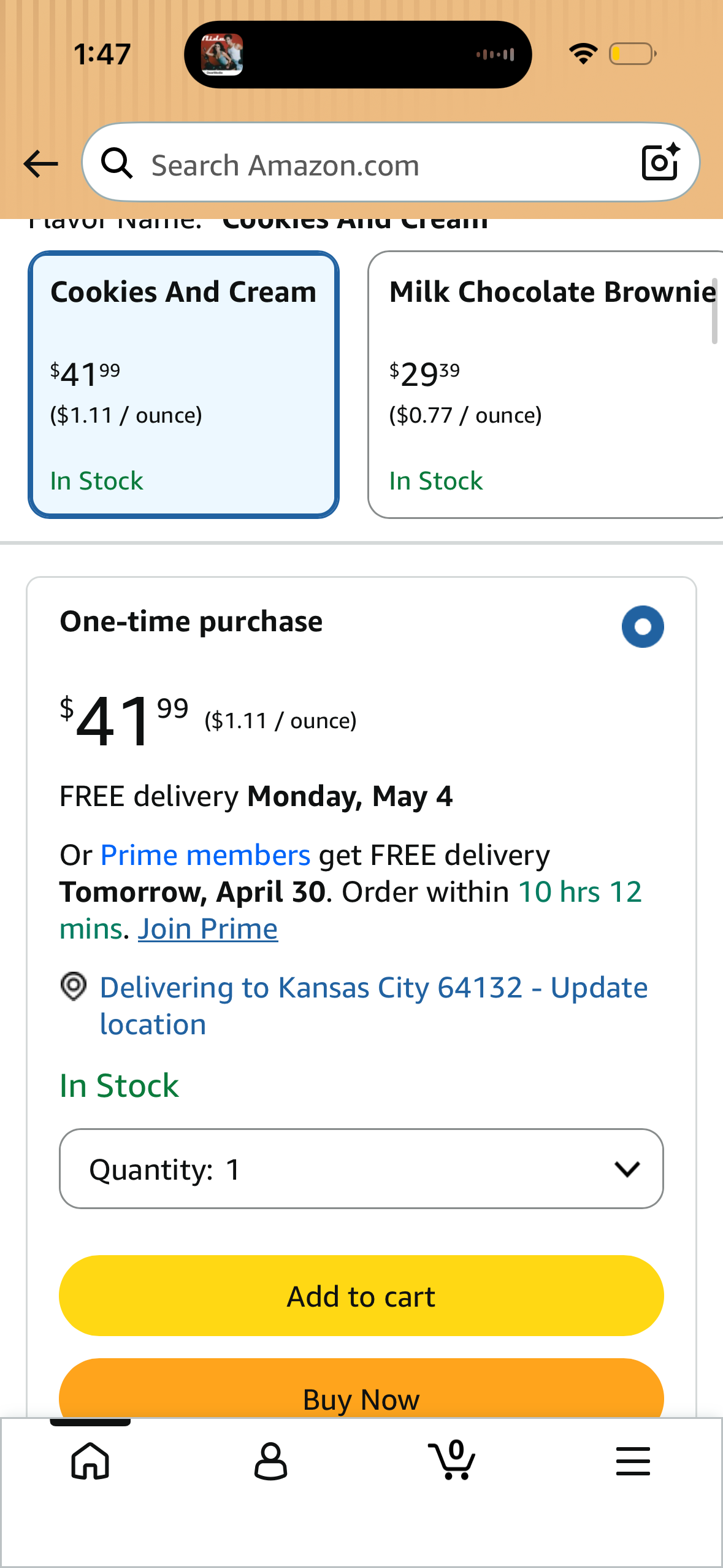Tap the delivery location pin icon
Image resolution: width=723 pixels, height=1568 pixels.
[x=74, y=986]
